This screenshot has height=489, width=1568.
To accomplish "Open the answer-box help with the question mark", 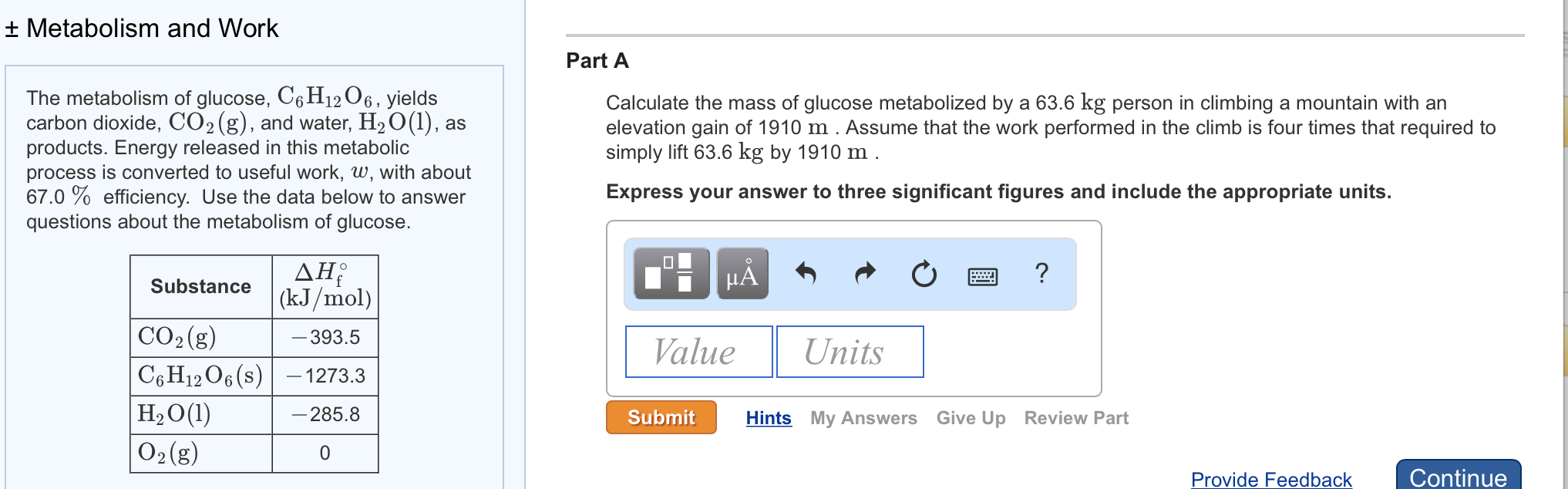I will tap(1042, 273).
